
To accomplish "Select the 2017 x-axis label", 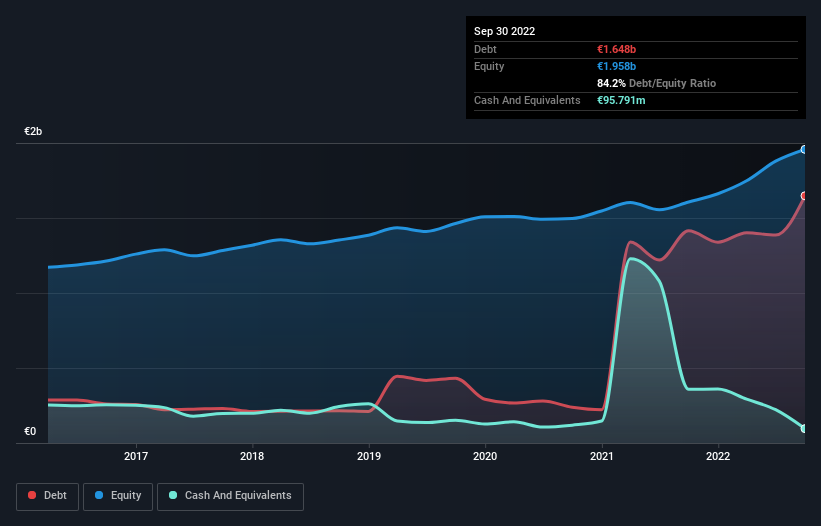I will point(136,456).
